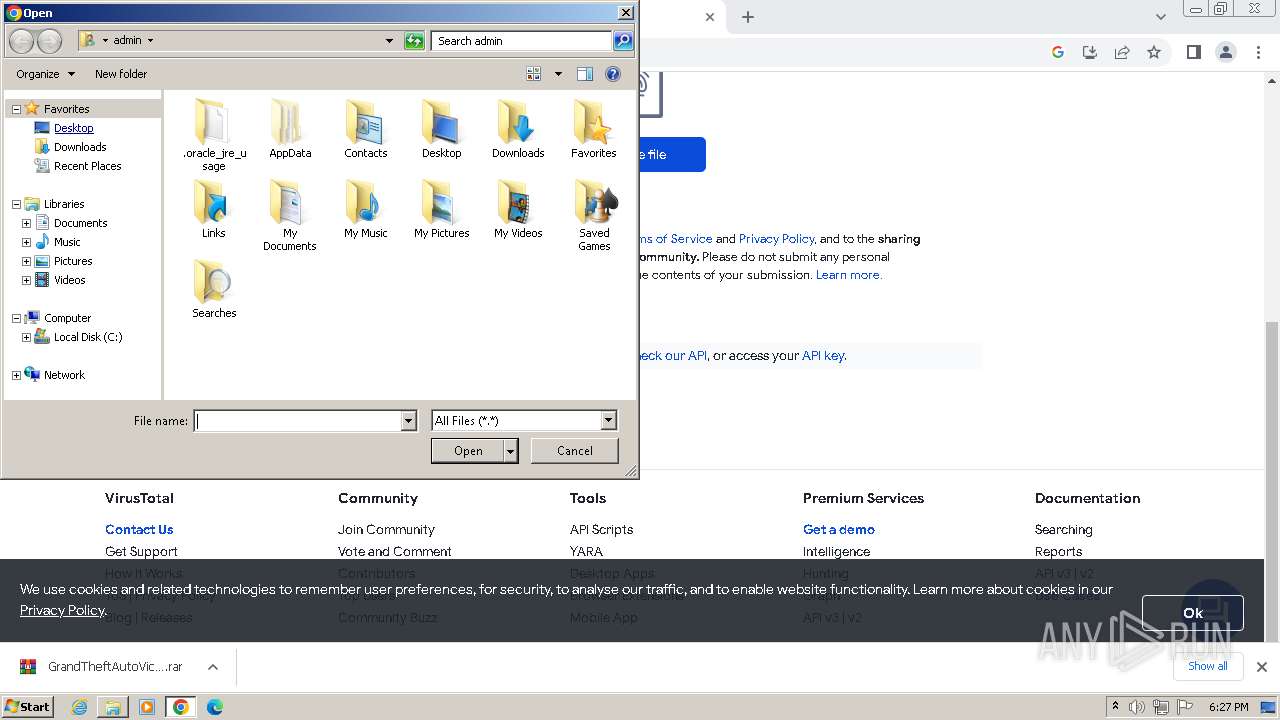Open the .oracle_jre_usage folder
The width and height of the screenshot is (1280, 720).
(214, 134)
